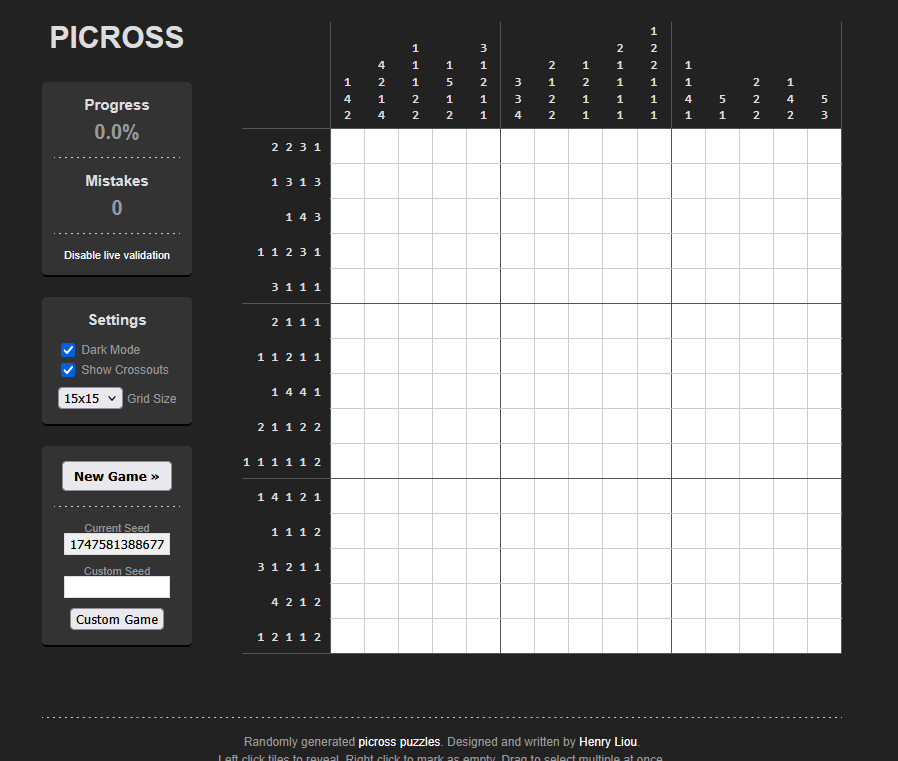This screenshot has height=761, width=898.
Task: Reveal first tile of row 2 2 3 1
Action: click(348, 147)
